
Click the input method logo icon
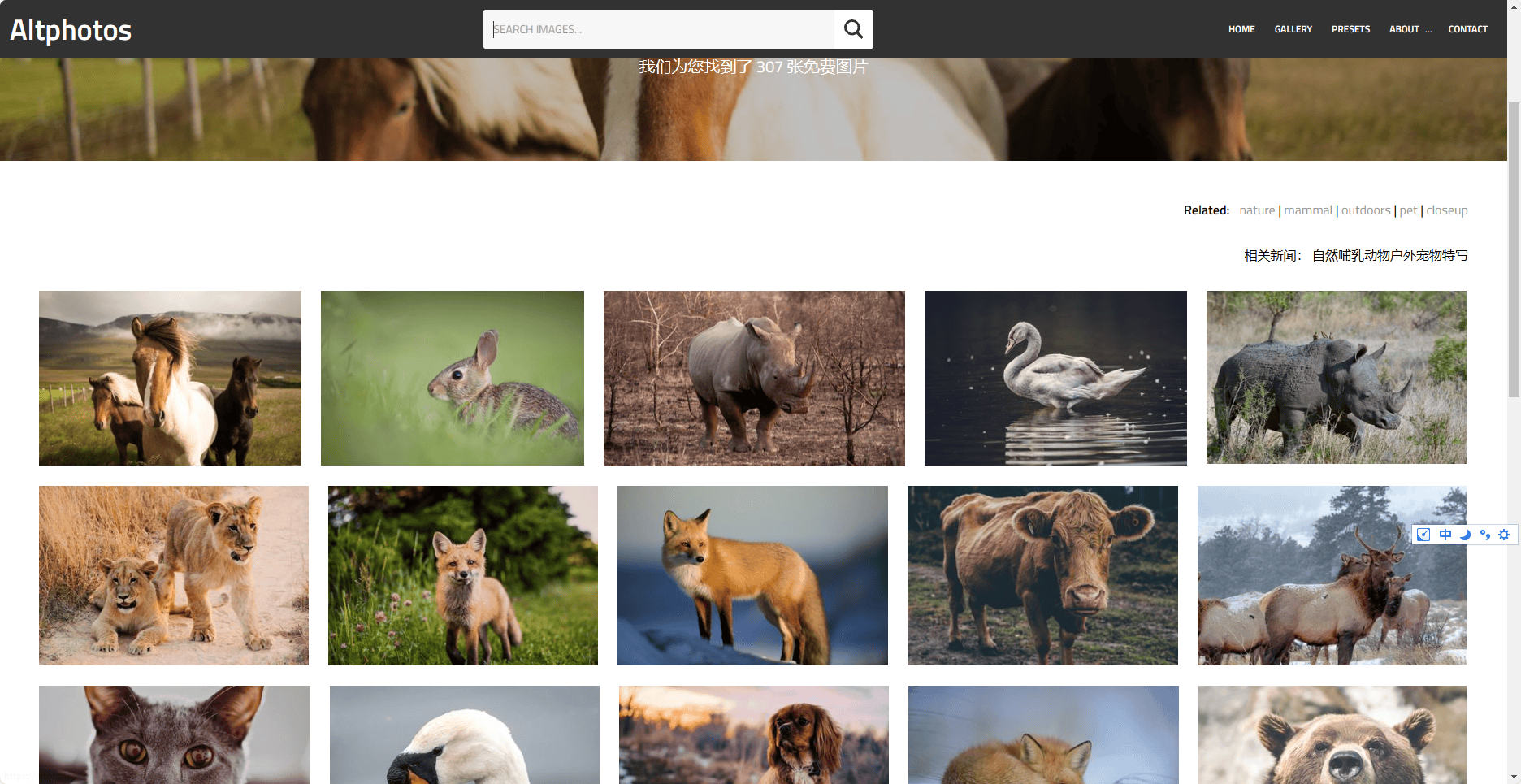tap(1423, 535)
